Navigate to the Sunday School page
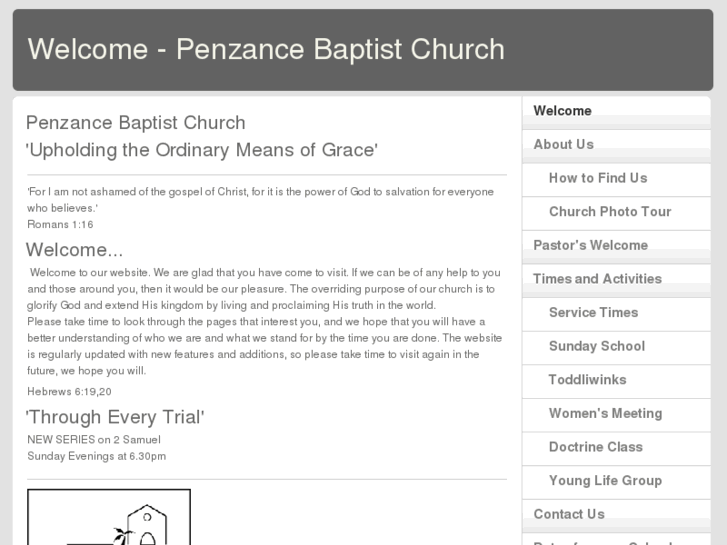The height and width of the screenshot is (545, 727). pos(597,346)
